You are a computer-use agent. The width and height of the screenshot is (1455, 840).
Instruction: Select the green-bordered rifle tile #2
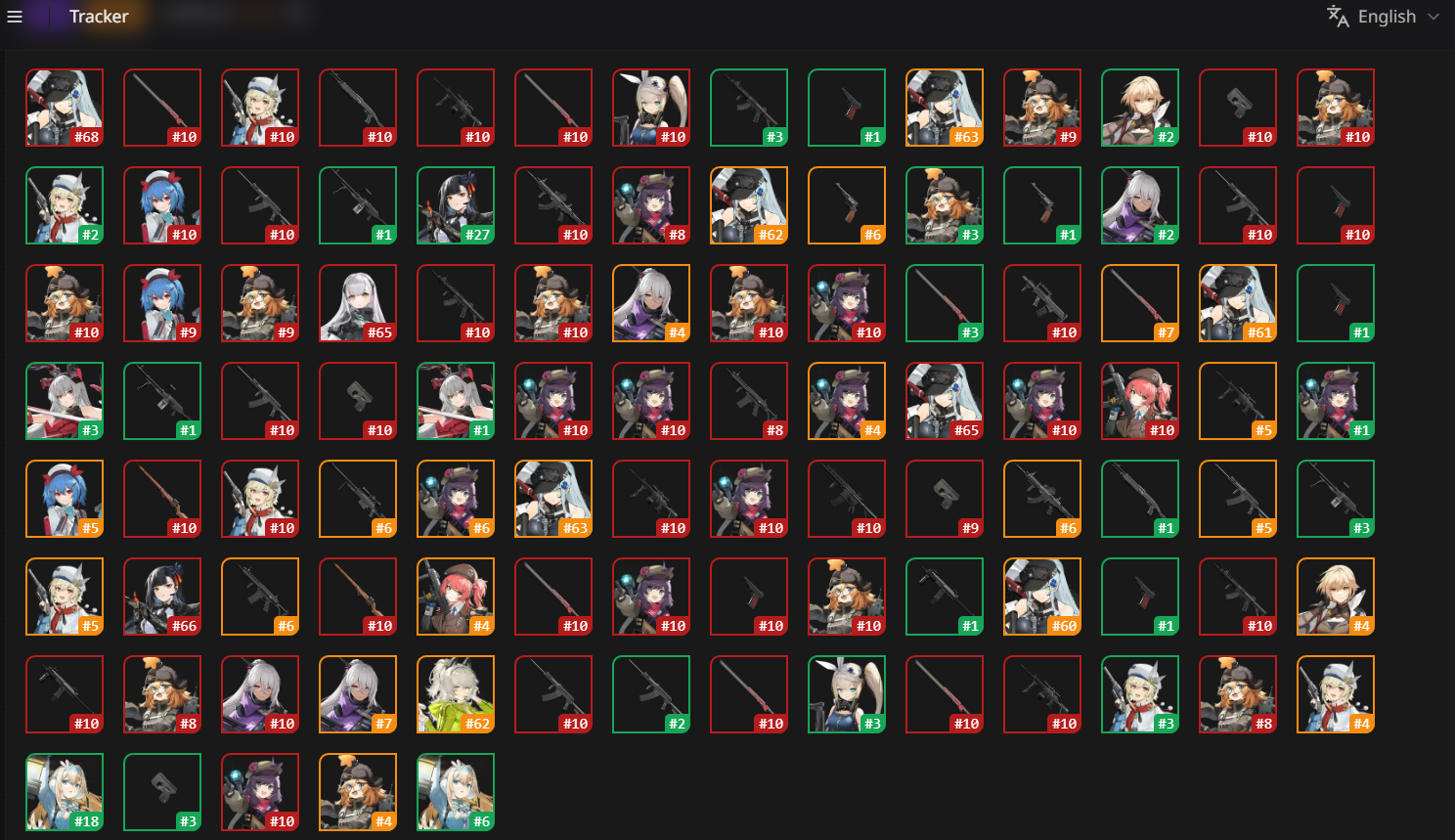pyautogui.click(x=651, y=694)
